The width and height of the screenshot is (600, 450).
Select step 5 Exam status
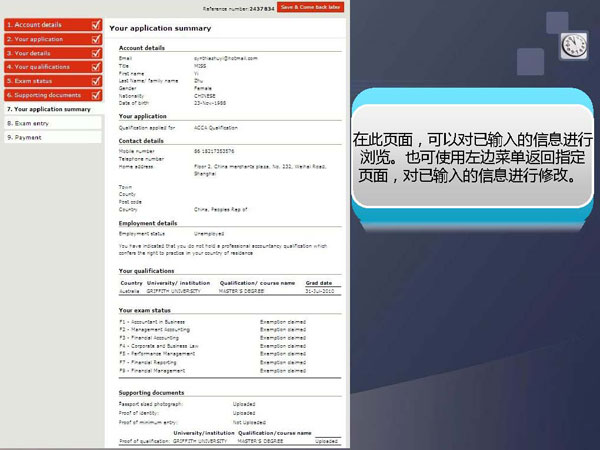[x=35, y=80]
